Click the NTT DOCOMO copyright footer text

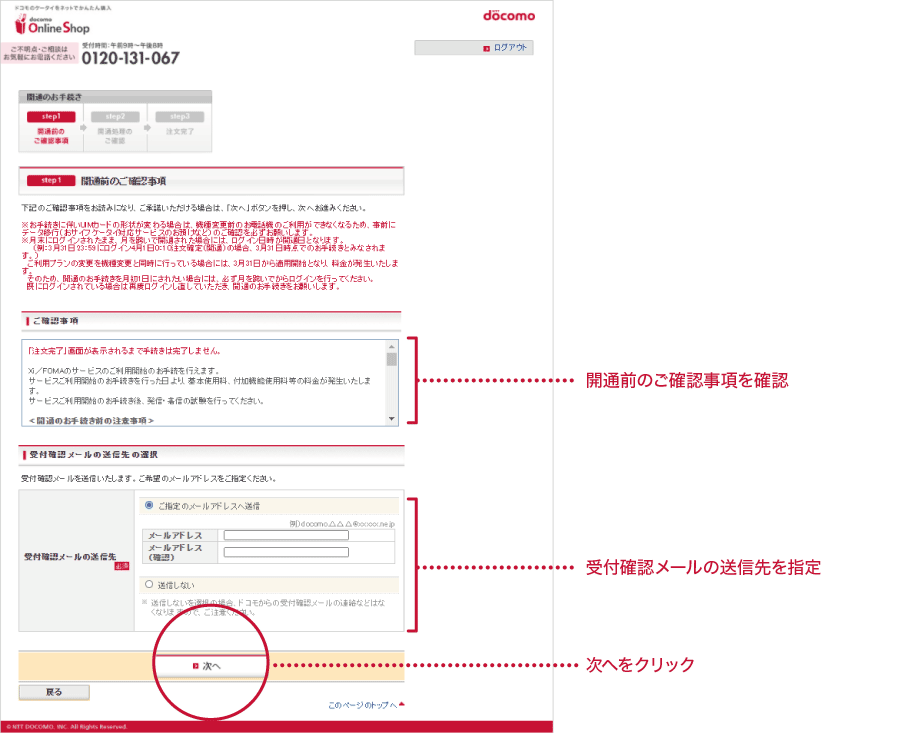tap(67, 727)
